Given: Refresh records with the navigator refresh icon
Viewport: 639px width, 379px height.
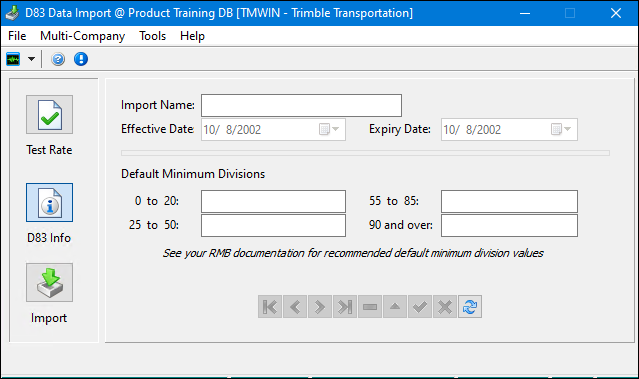Looking at the screenshot, I should 470,306.
